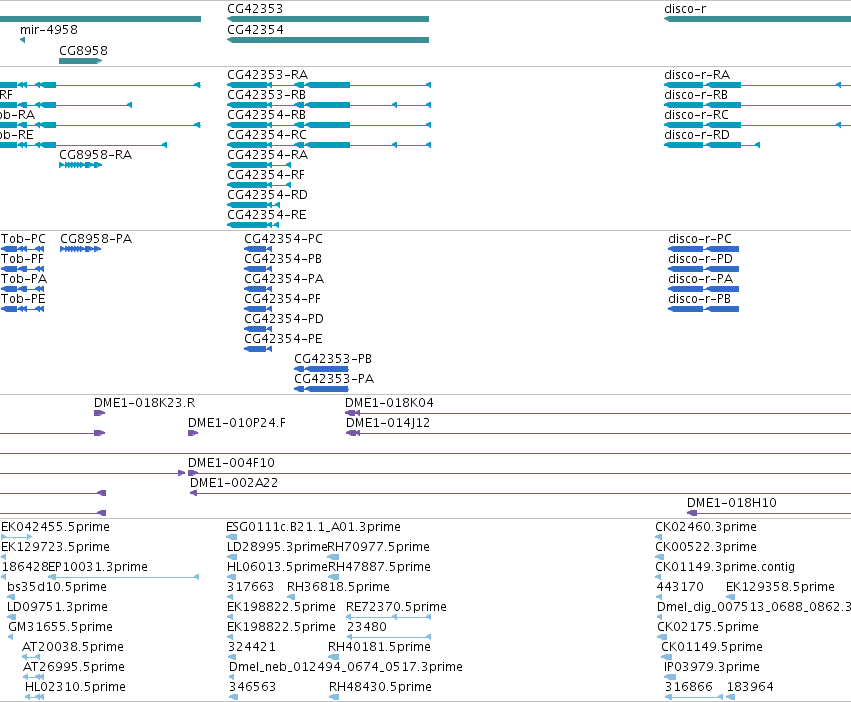Select the mir-4958 gene label

[49, 30]
